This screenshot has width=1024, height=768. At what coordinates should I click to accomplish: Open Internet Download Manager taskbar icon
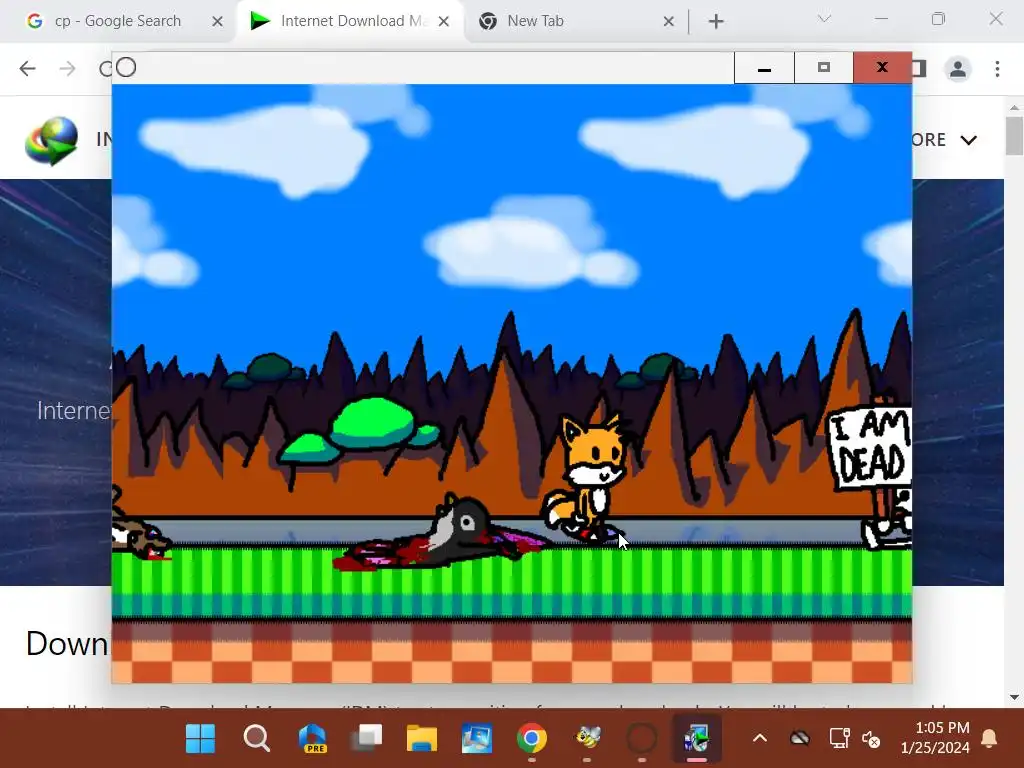[697, 739]
